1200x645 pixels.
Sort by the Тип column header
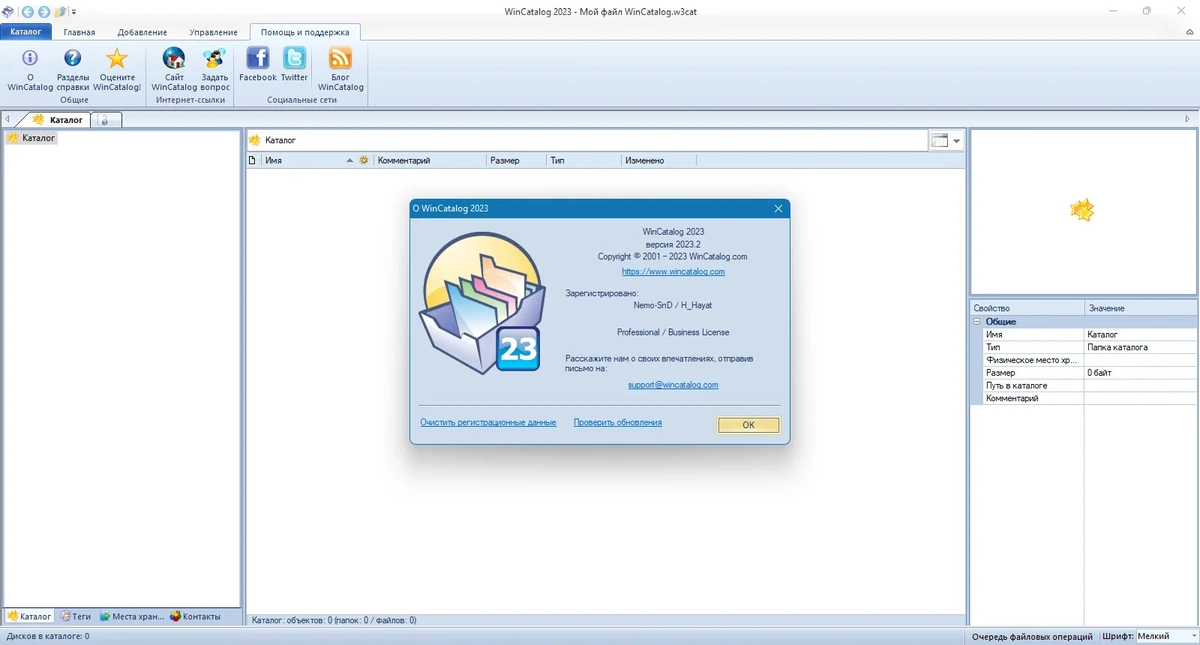(583, 160)
